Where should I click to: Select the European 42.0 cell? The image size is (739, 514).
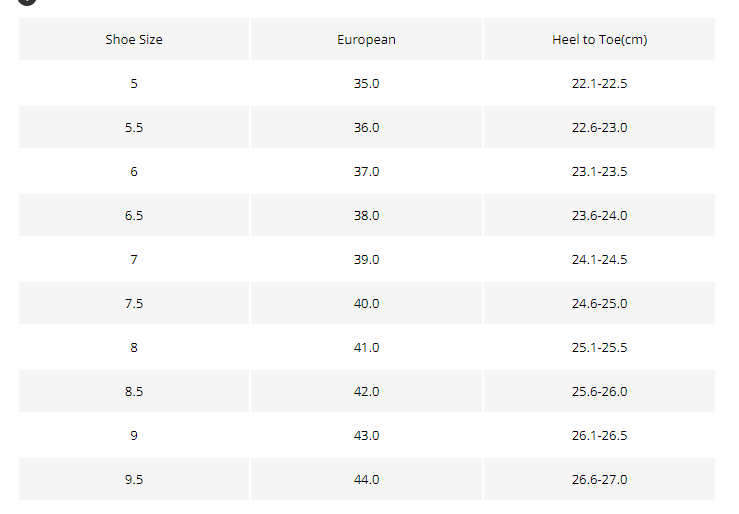pos(366,391)
